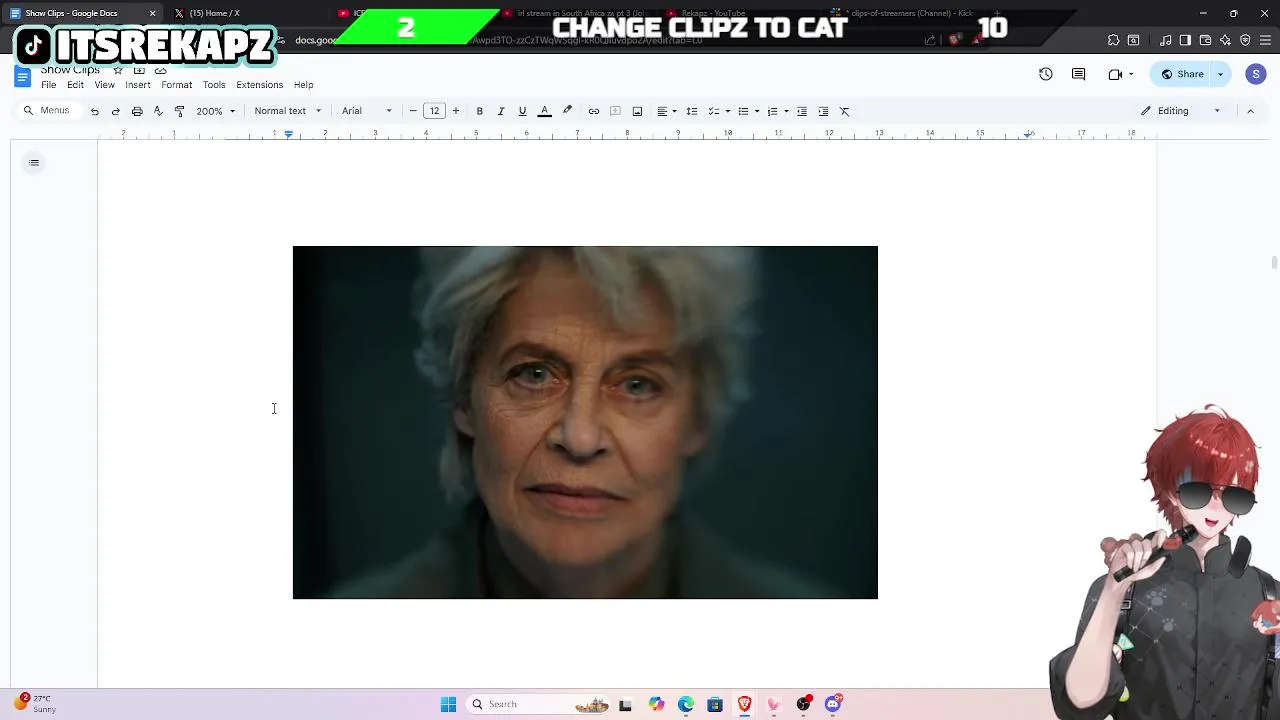
Task: Increase font size with plus button
Action: (x=456, y=111)
